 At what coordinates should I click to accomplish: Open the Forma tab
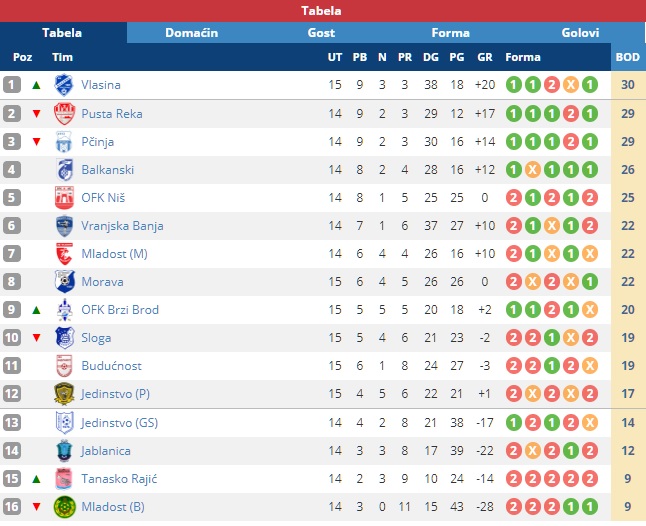pos(450,33)
